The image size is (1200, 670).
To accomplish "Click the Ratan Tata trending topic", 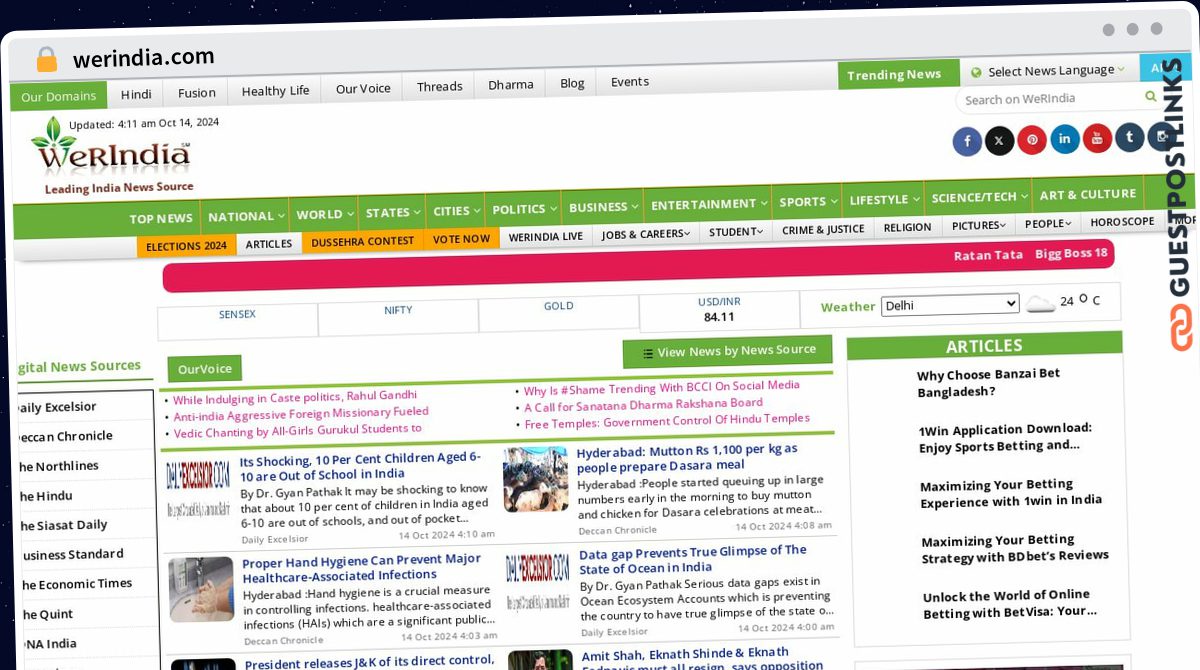I will 988,255.
